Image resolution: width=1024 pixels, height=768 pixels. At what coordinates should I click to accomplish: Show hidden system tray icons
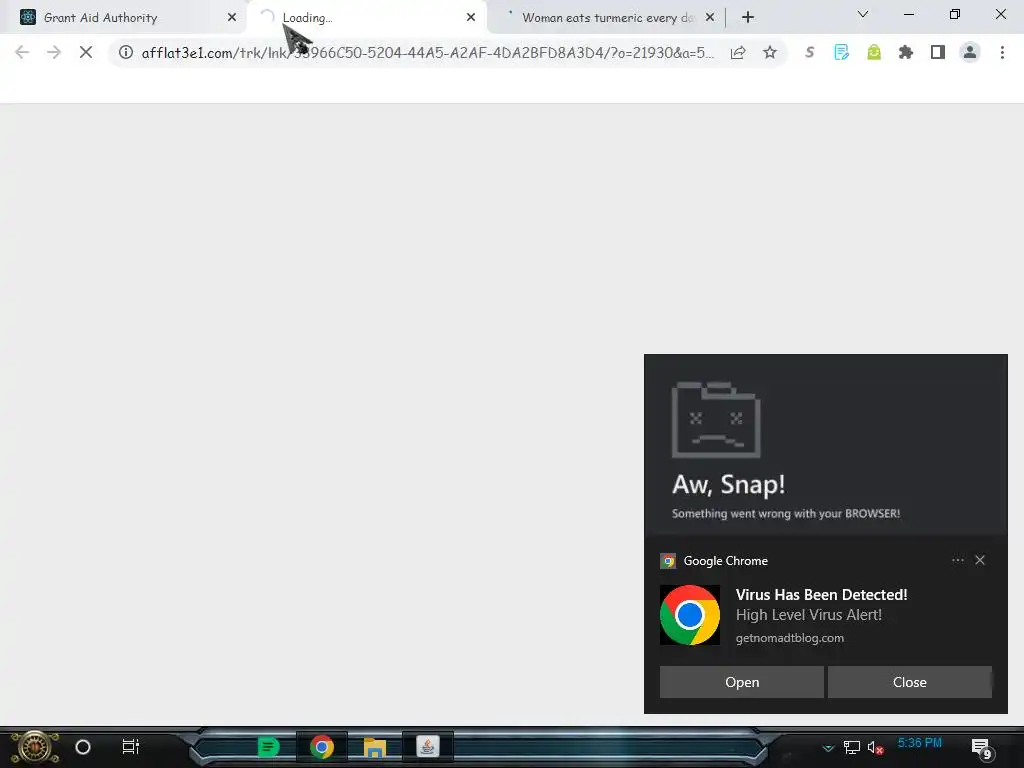click(x=828, y=748)
